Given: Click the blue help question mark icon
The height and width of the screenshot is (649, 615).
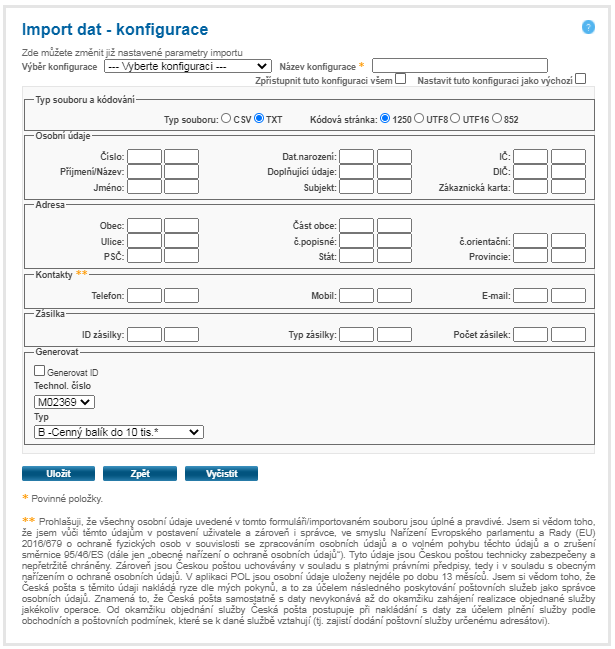Looking at the screenshot, I should [x=588, y=27].
